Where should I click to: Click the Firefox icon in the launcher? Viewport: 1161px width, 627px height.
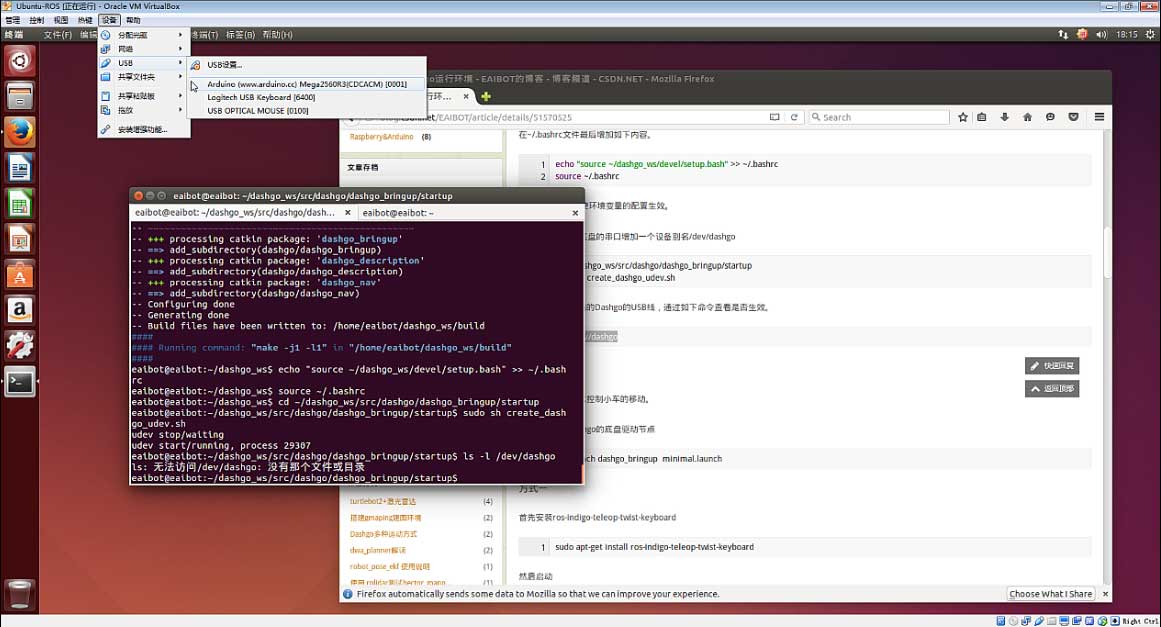click(20, 131)
